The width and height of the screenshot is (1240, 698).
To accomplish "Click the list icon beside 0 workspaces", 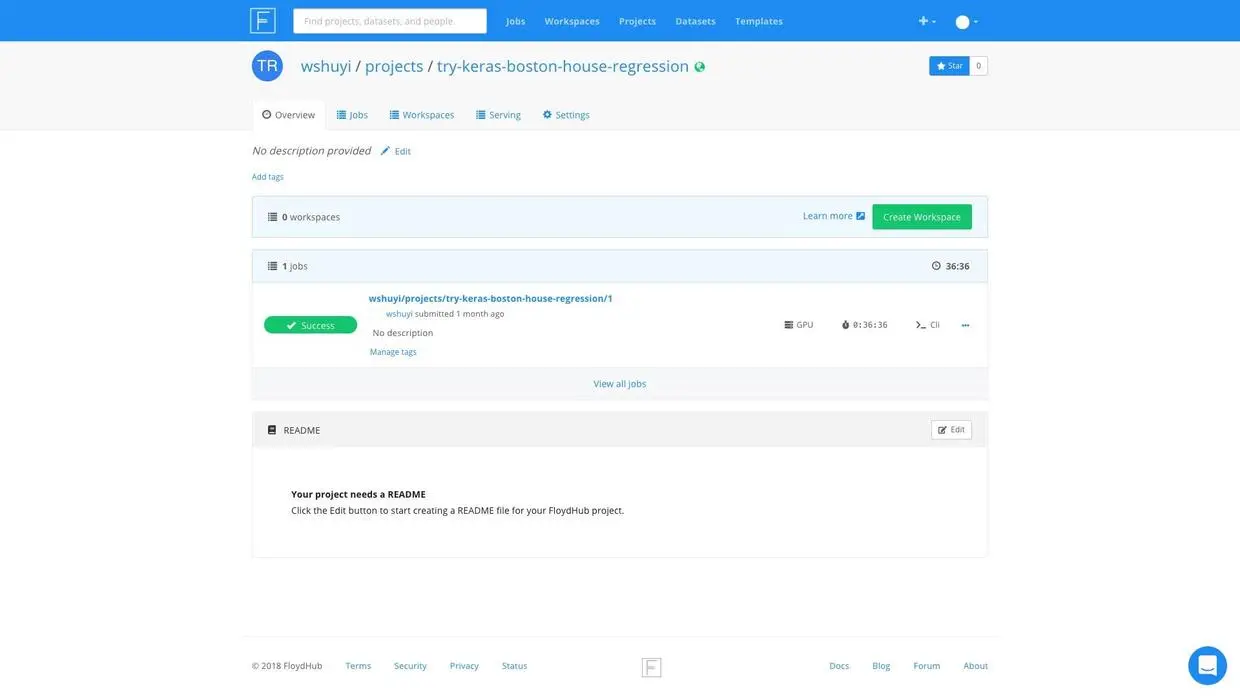I will pyautogui.click(x=272, y=217).
